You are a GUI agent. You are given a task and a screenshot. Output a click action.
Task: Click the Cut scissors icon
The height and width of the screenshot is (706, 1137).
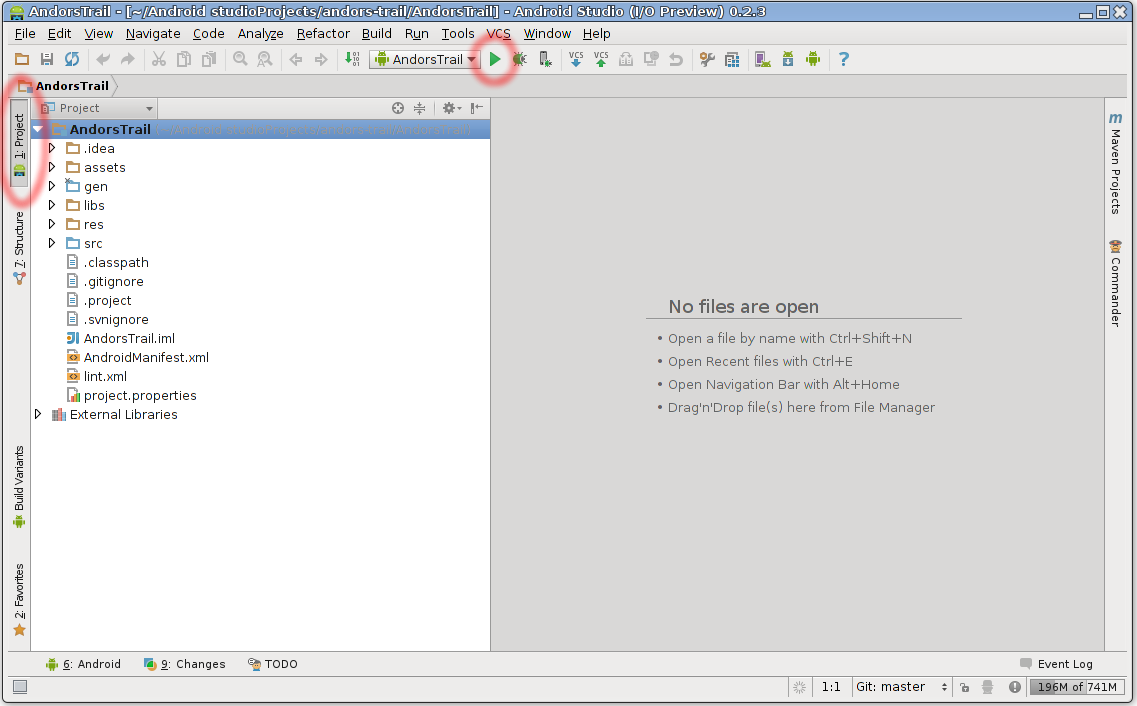(x=159, y=59)
